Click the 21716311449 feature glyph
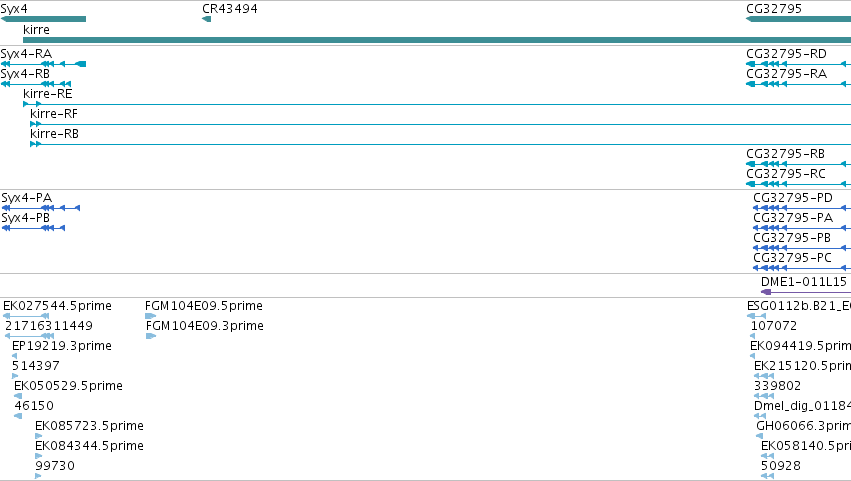Viewport: 851px width, 481px height. 29,336
